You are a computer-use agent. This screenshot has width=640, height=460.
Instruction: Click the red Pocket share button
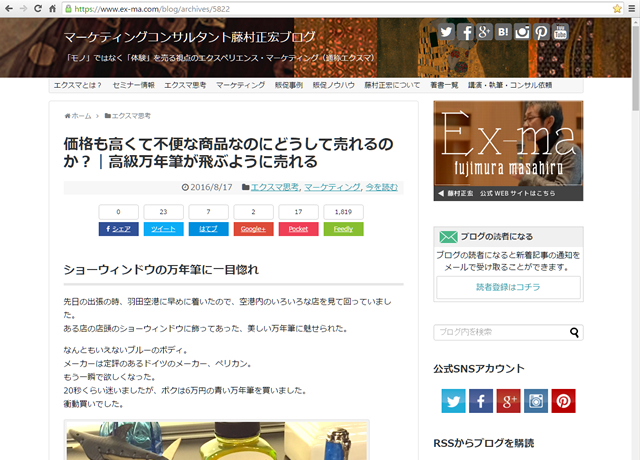[297, 229]
